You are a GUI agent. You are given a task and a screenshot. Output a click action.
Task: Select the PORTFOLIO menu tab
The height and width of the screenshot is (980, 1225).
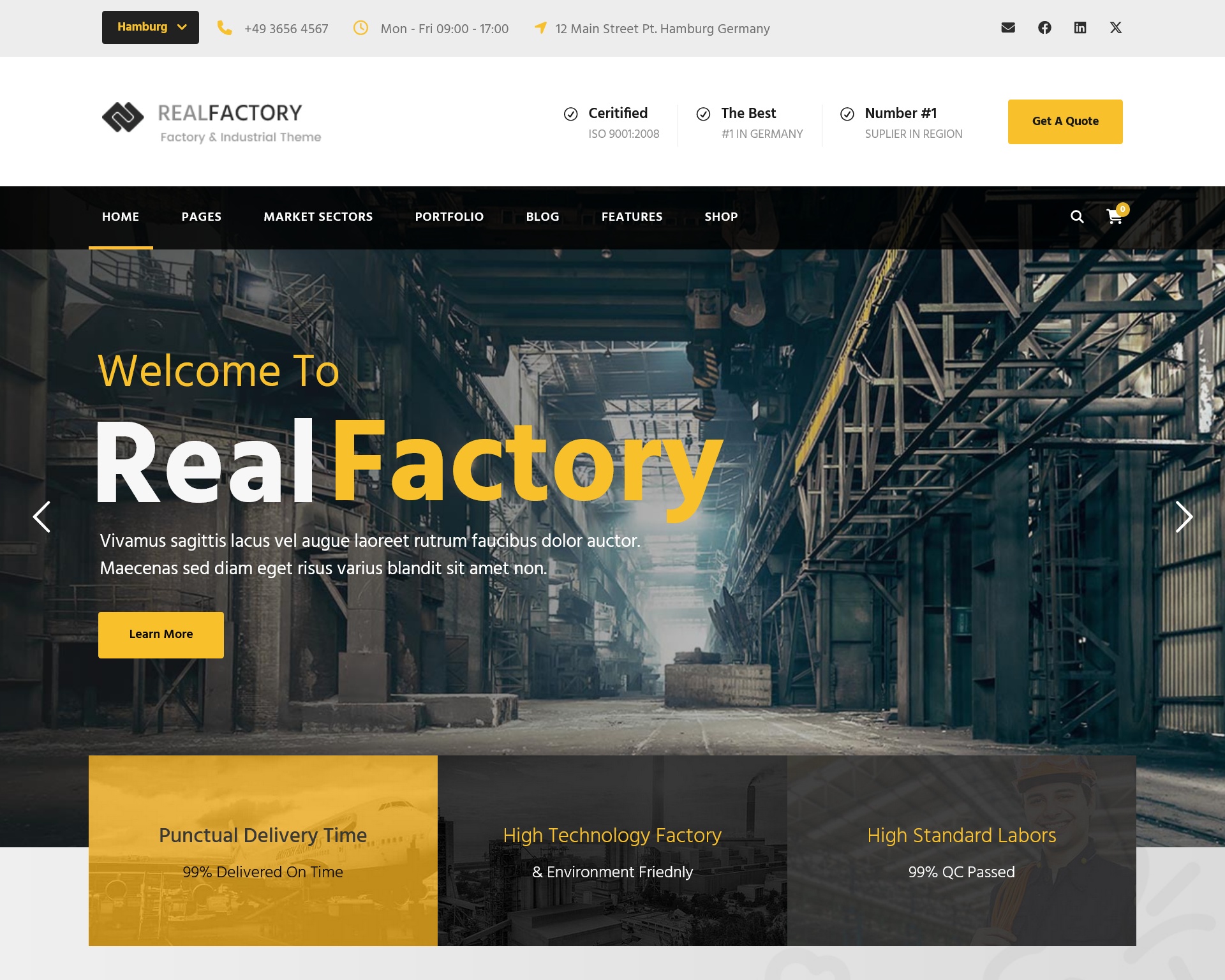pos(449,217)
